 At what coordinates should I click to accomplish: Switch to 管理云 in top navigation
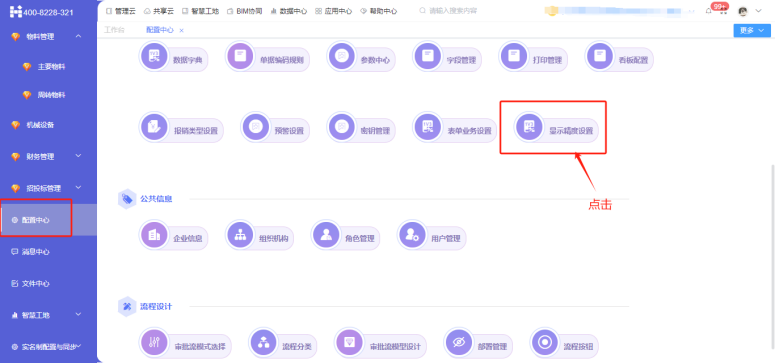(x=121, y=11)
